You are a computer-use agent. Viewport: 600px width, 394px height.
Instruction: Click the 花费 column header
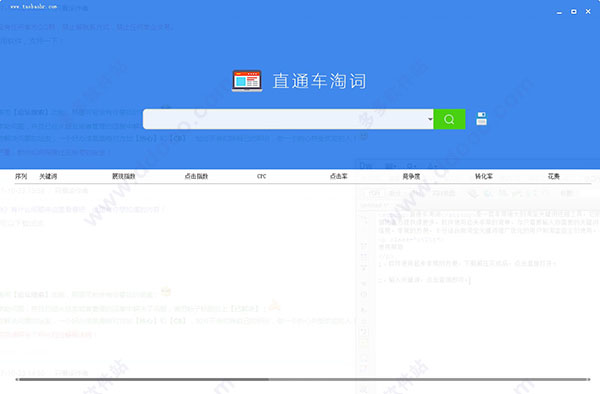coord(554,176)
